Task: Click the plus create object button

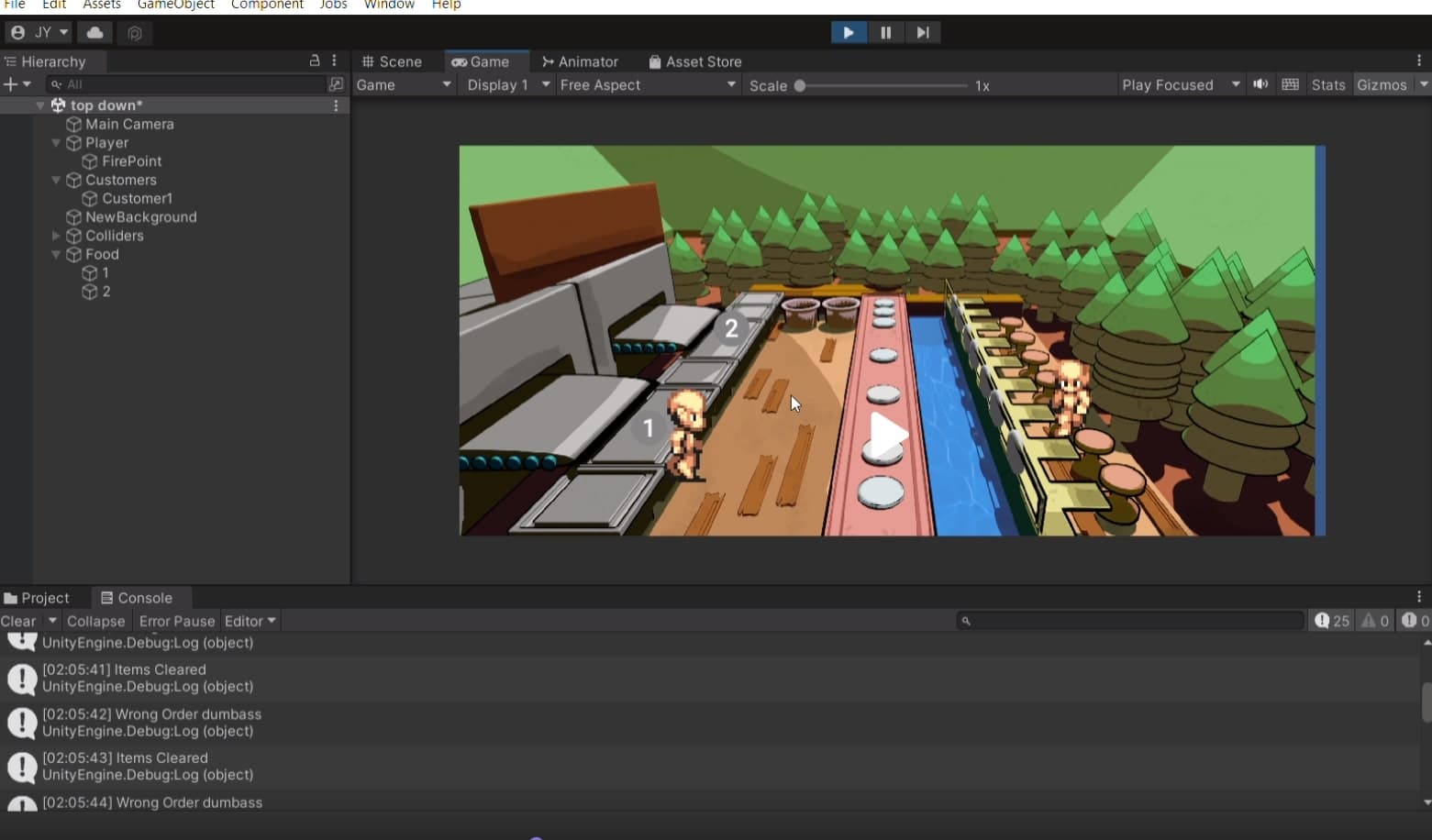Action: pyautogui.click(x=10, y=84)
